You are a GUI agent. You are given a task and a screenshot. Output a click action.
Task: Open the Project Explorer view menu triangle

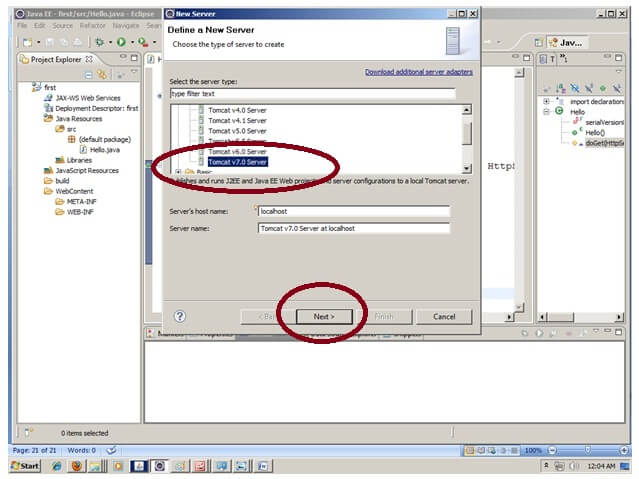coord(134,72)
